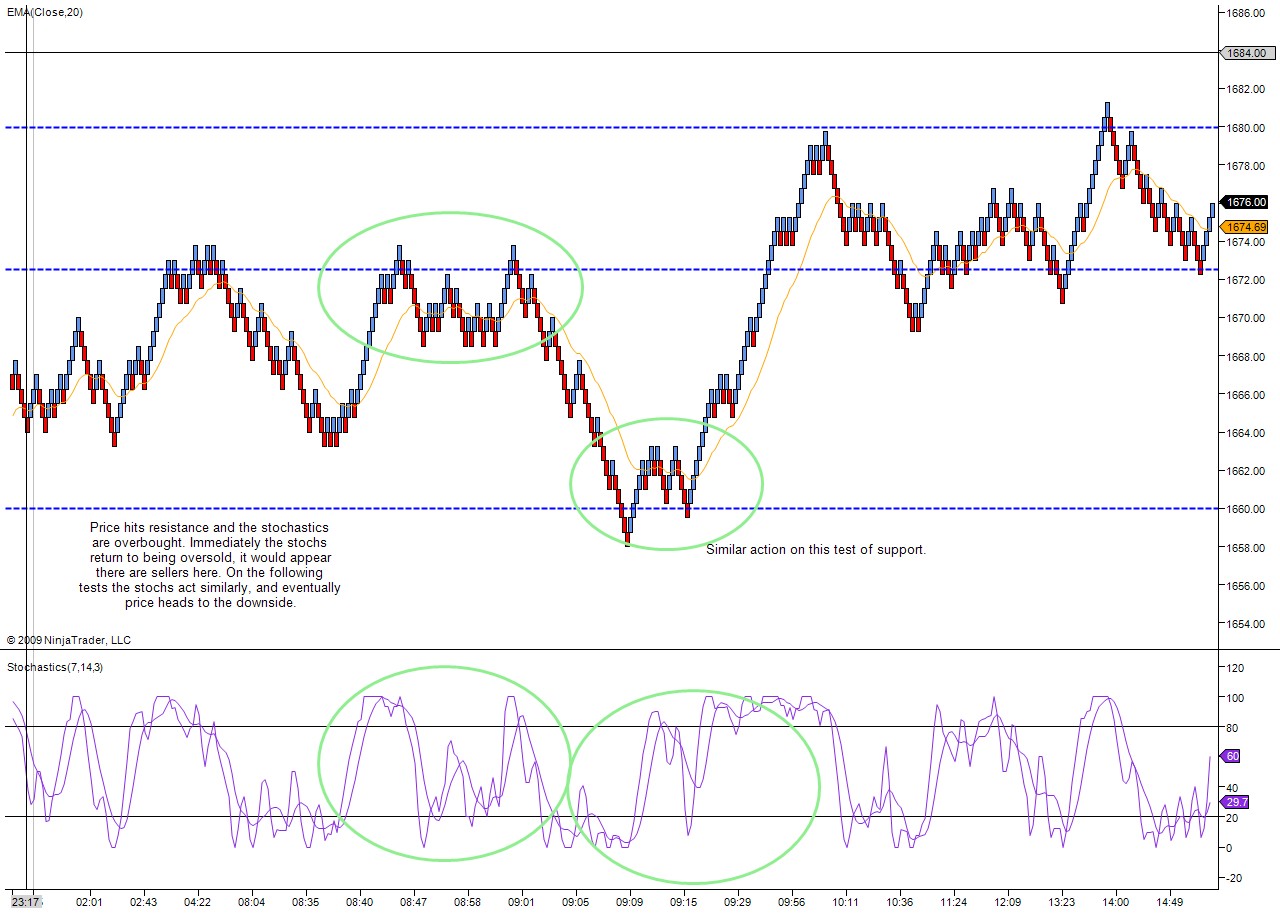This screenshot has height=915, width=1280.
Task: Click the 1668.00 price axis label
Action: click(x=1246, y=357)
